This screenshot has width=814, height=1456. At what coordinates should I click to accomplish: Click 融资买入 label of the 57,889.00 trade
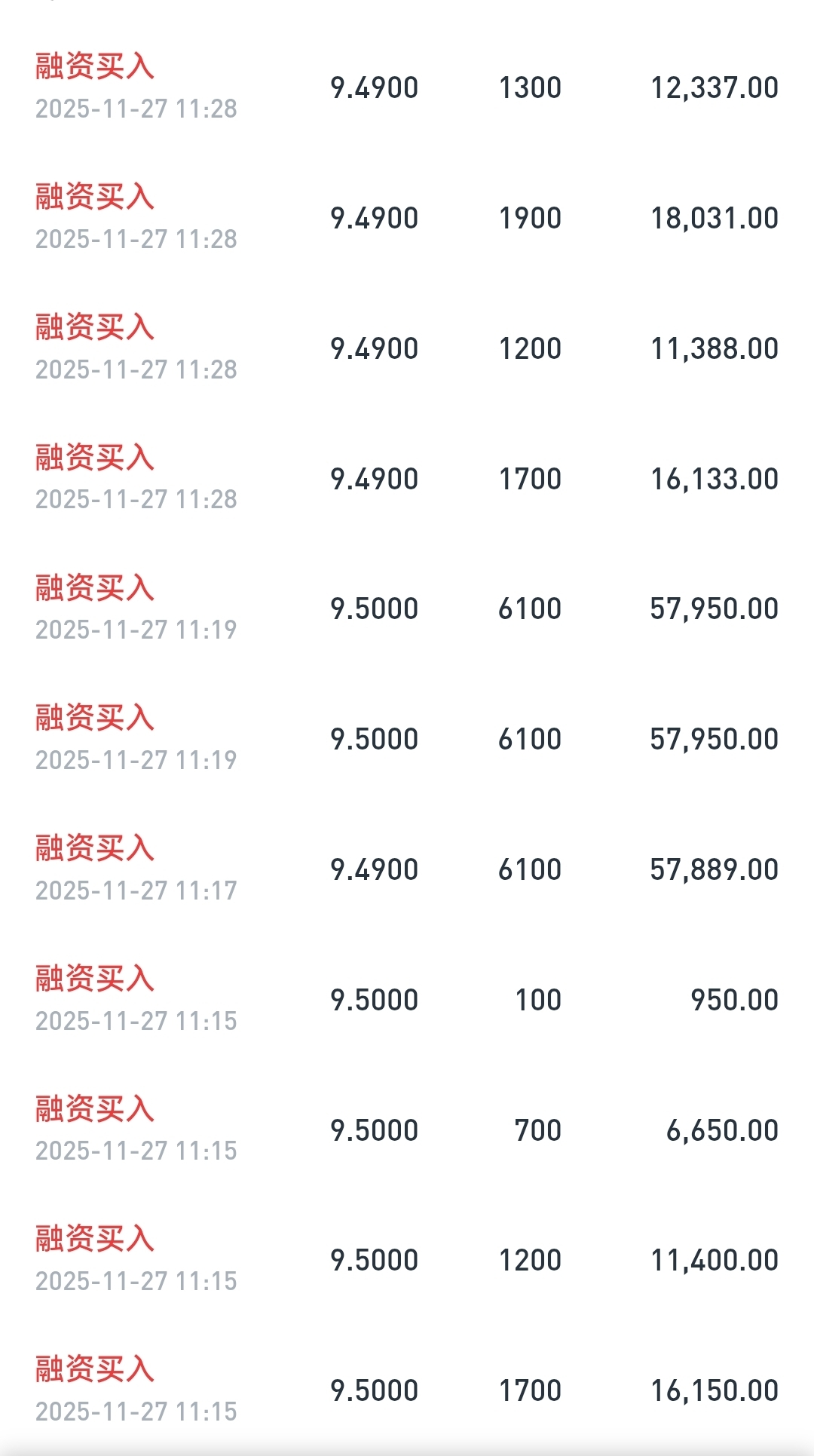pos(95,848)
